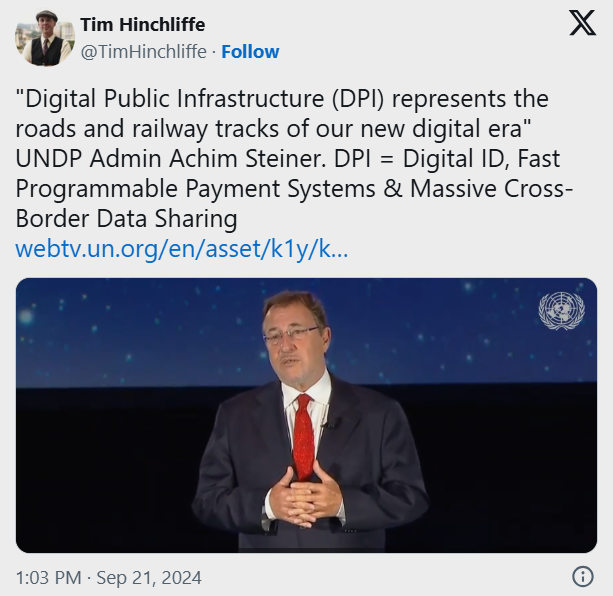Play the Achim Steiner video thumbnail
Image resolution: width=613 pixels, height=596 pixels.
click(306, 415)
